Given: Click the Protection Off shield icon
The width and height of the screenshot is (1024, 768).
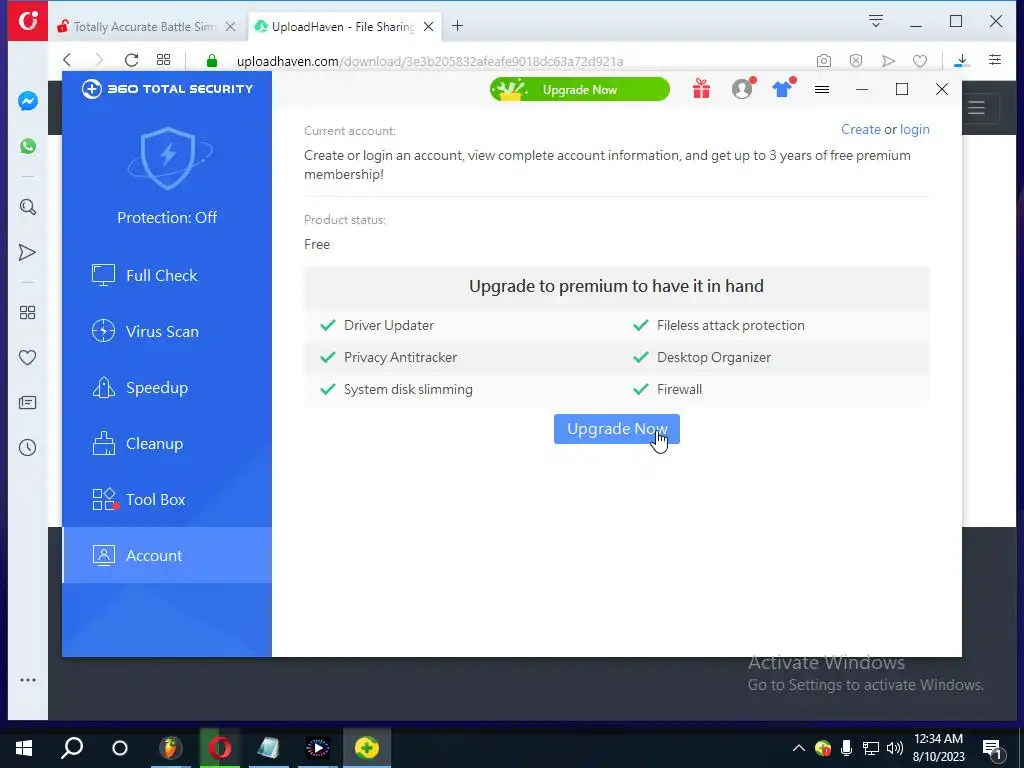Looking at the screenshot, I should coord(168,158).
